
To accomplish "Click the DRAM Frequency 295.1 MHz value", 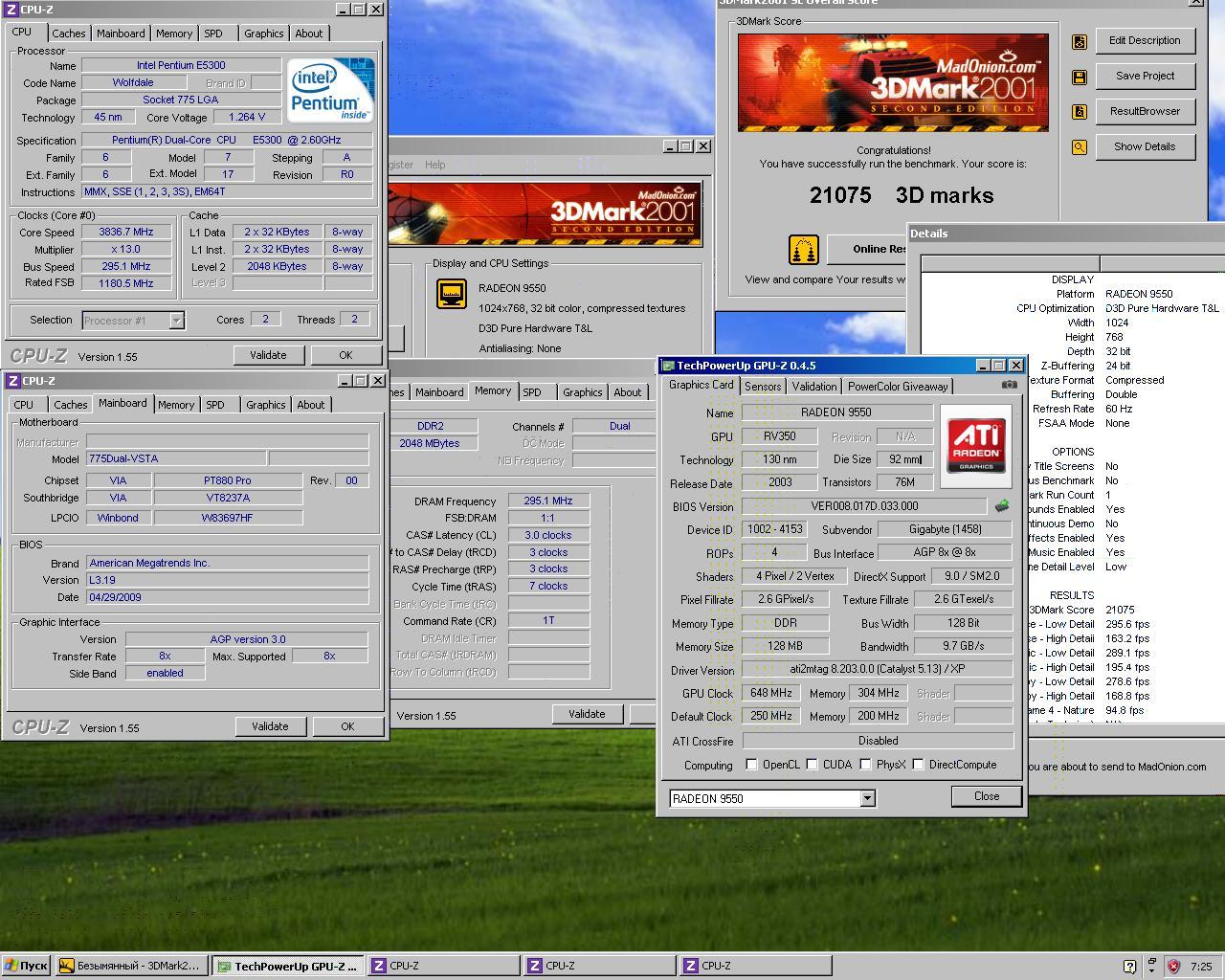I will pyautogui.click(x=547, y=501).
